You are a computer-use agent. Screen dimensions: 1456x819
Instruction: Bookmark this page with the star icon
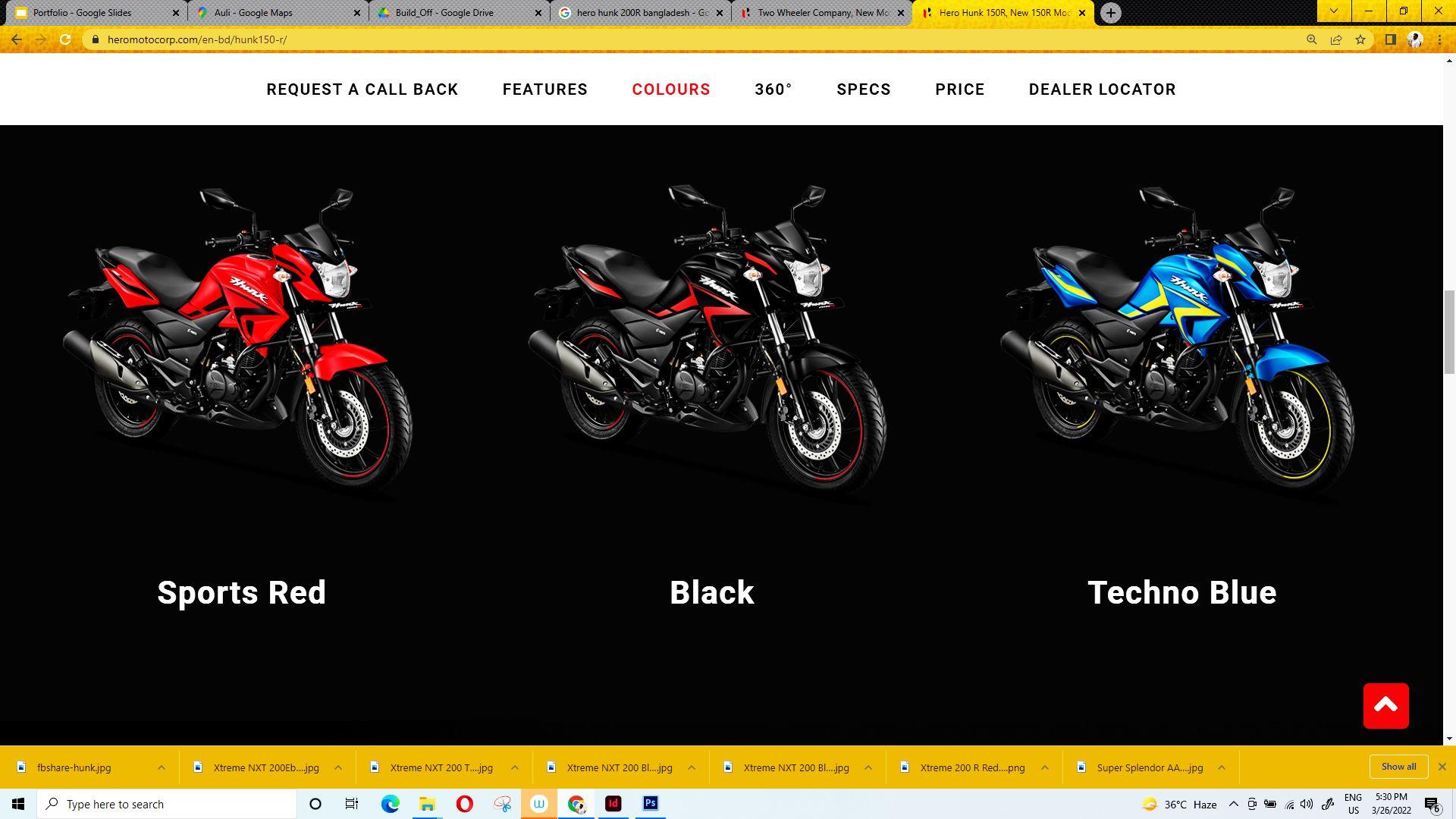click(x=1360, y=39)
